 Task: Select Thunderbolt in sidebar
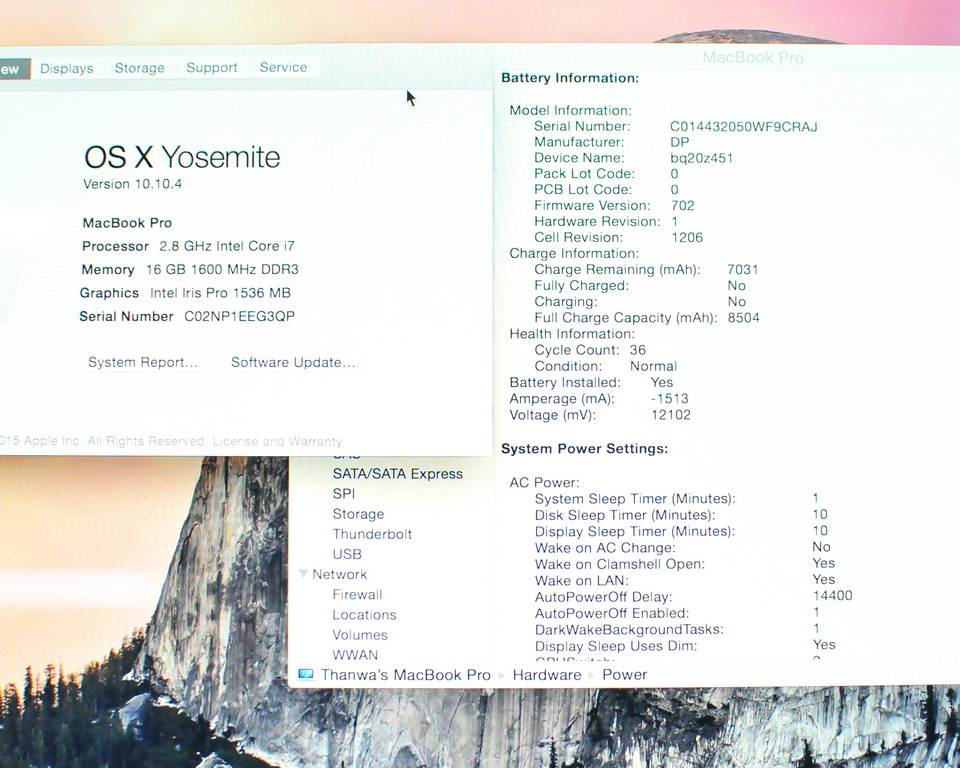372,534
